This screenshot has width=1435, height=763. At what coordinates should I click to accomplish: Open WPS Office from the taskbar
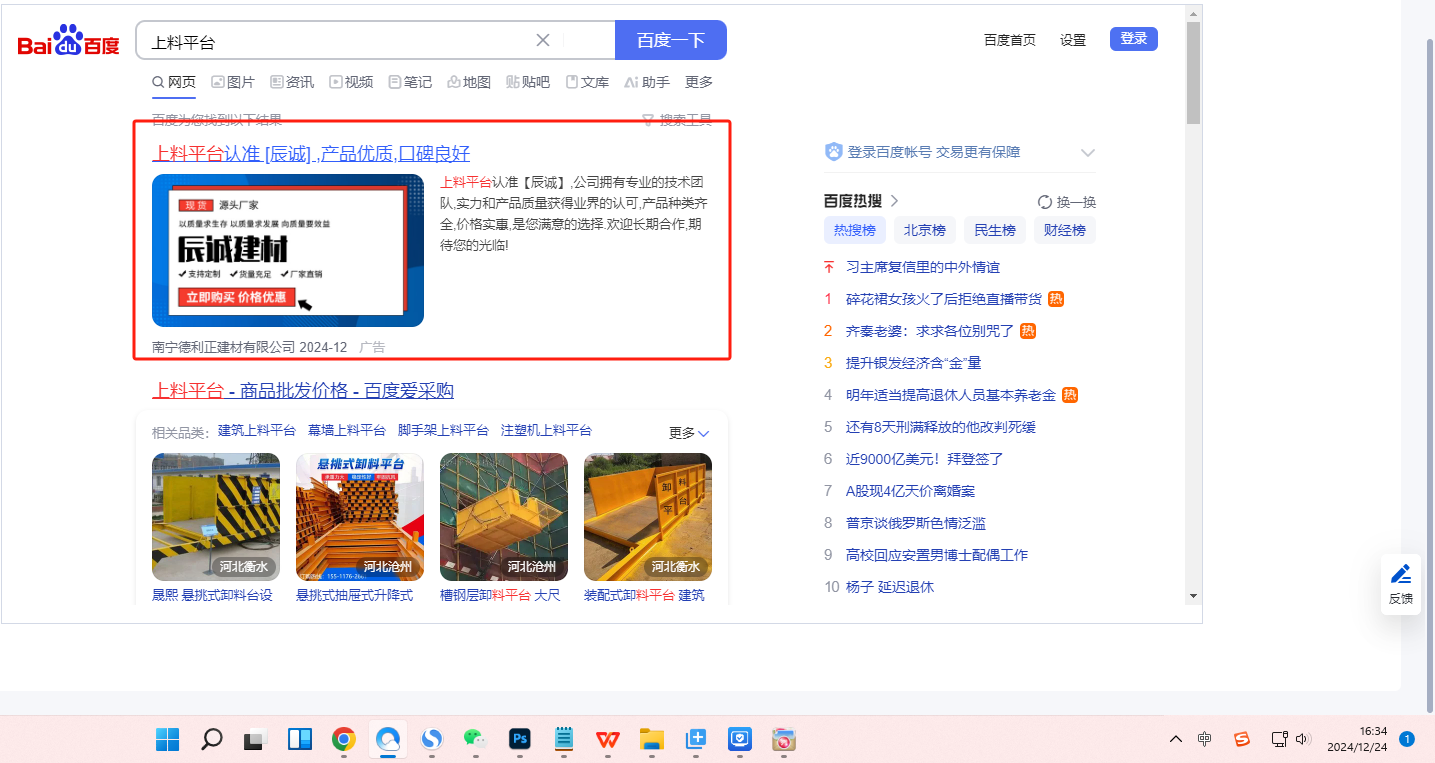point(607,740)
